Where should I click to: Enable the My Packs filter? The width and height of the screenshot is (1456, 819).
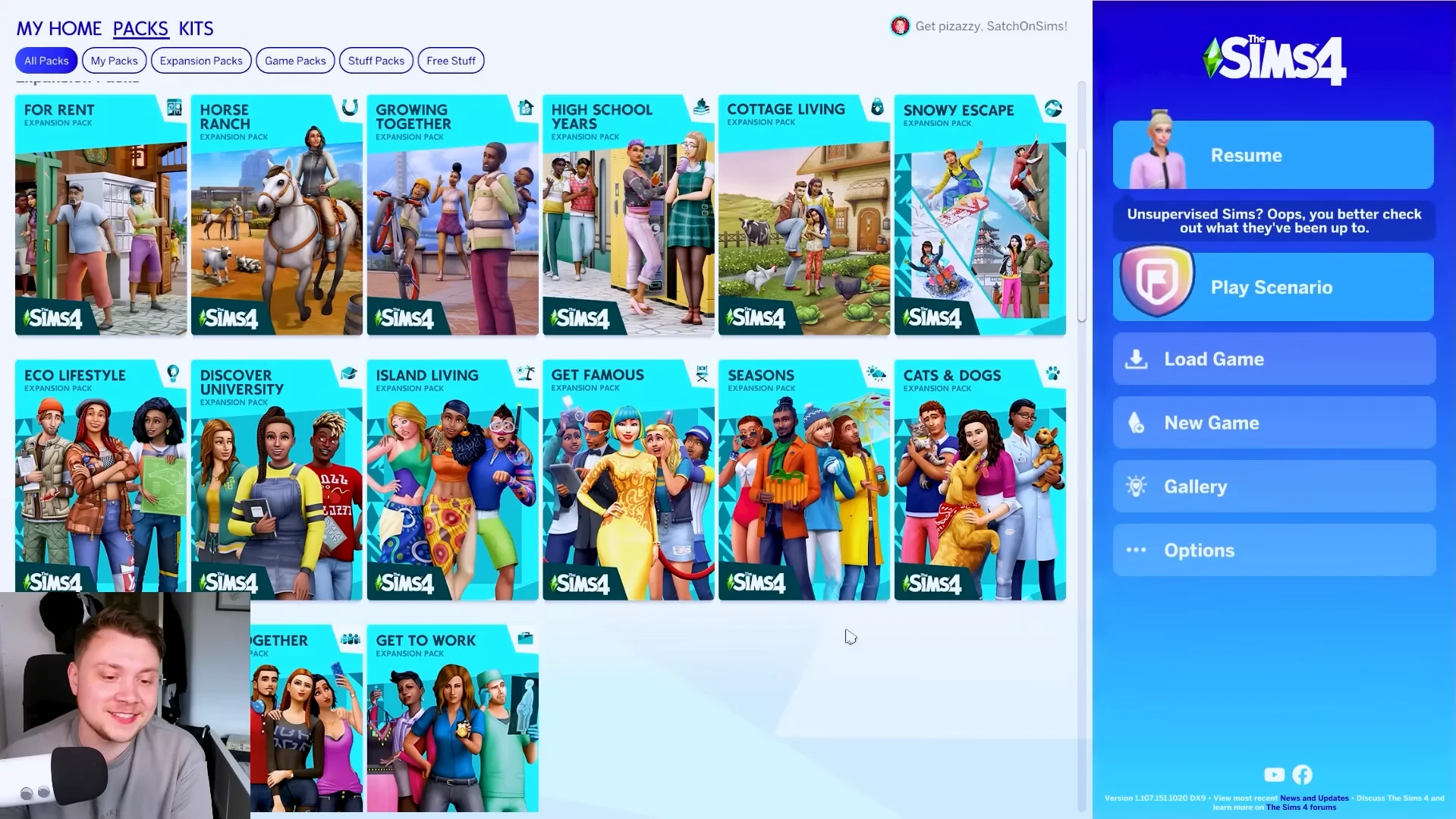[114, 60]
